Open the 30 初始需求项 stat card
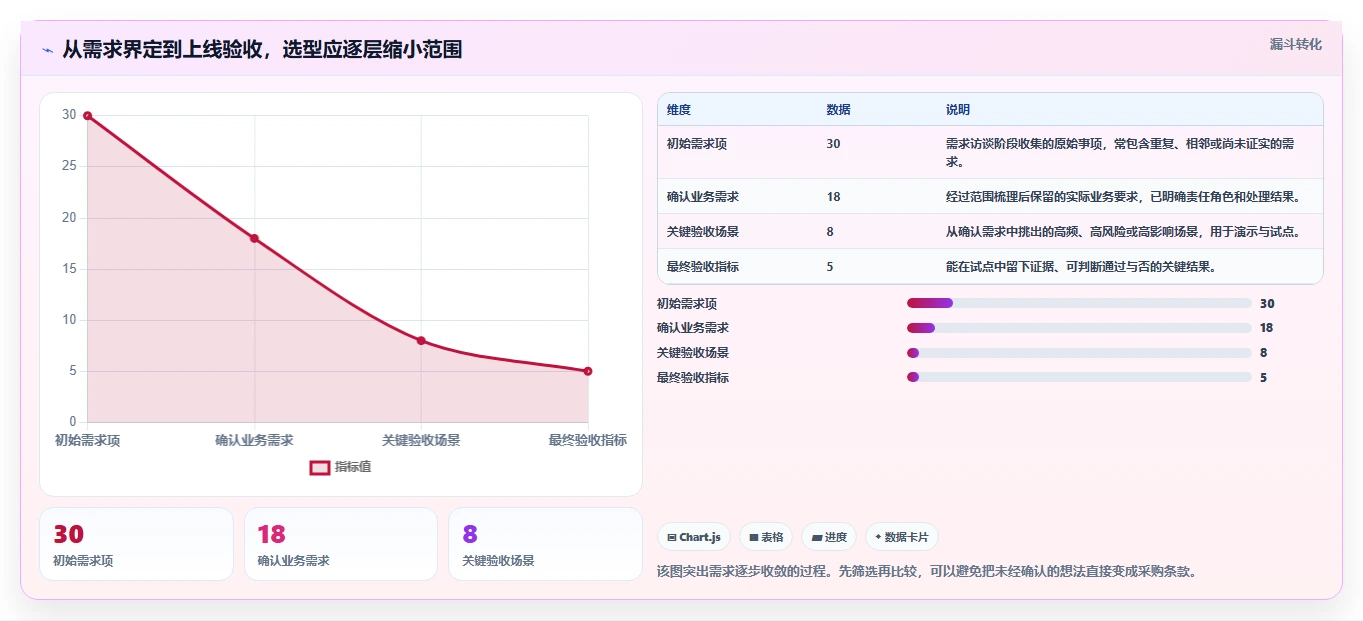The height and width of the screenshot is (621, 1363). (136, 544)
